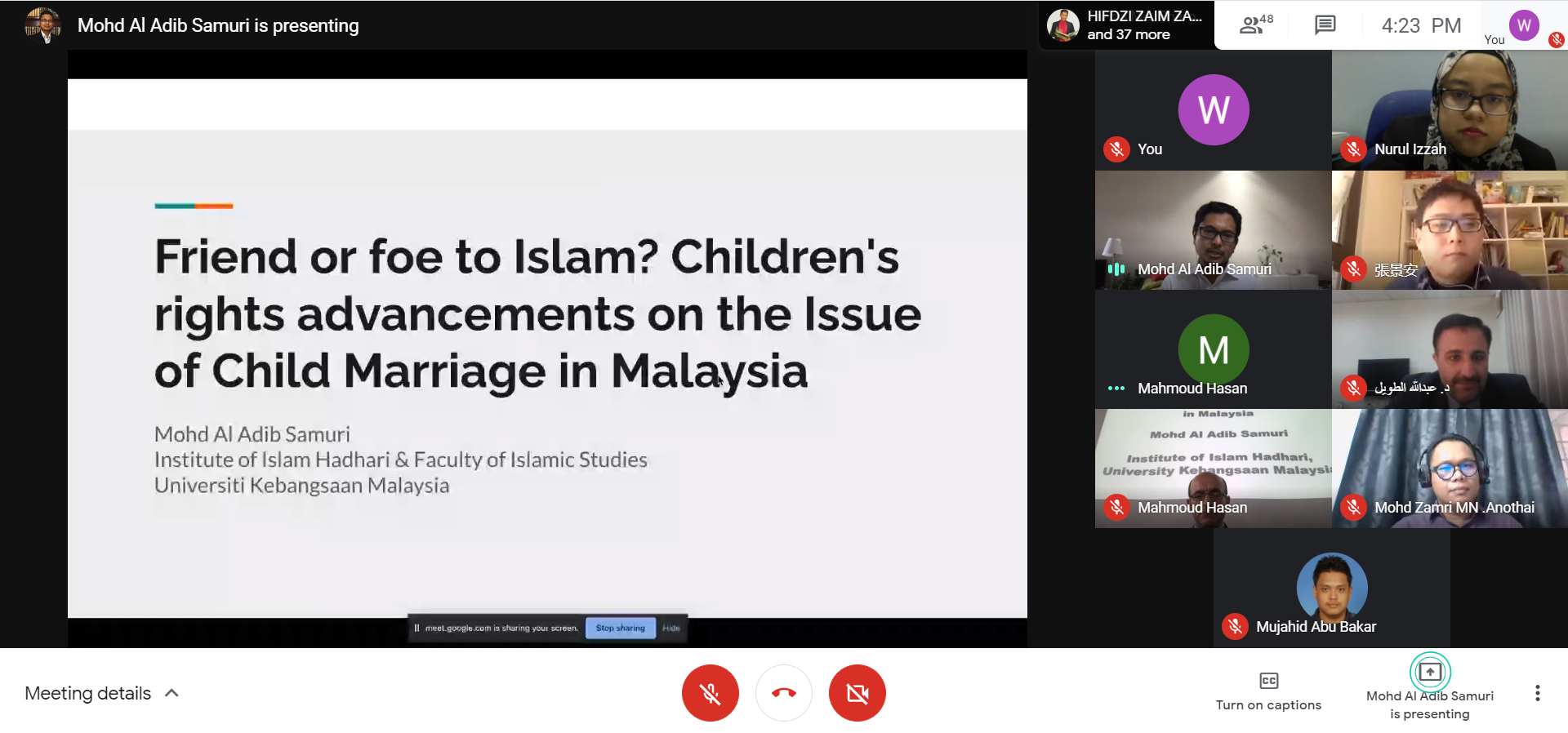The height and width of the screenshot is (733, 1568).
Task: Click the presenting screen icon
Action: click(x=1429, y=672)
